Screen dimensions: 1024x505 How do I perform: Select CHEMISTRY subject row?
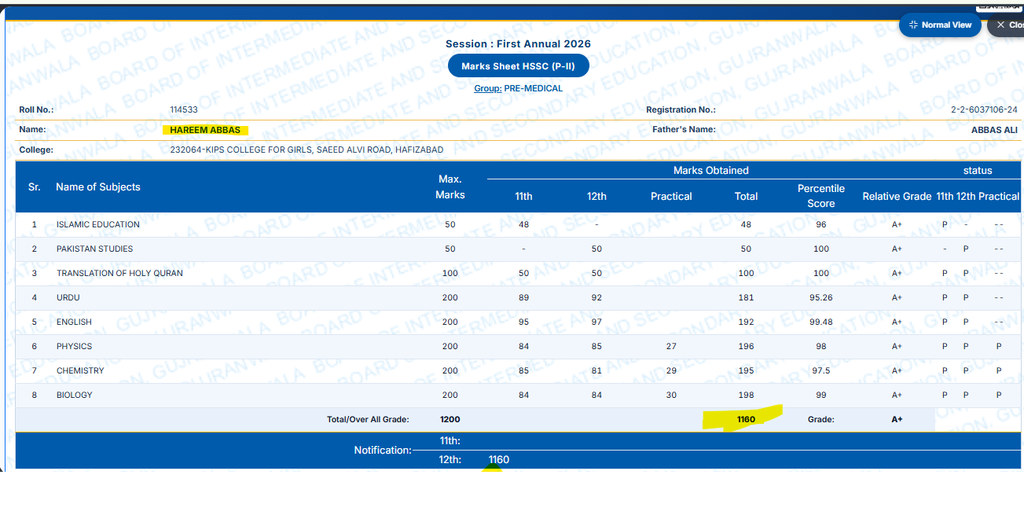point(517,370)
